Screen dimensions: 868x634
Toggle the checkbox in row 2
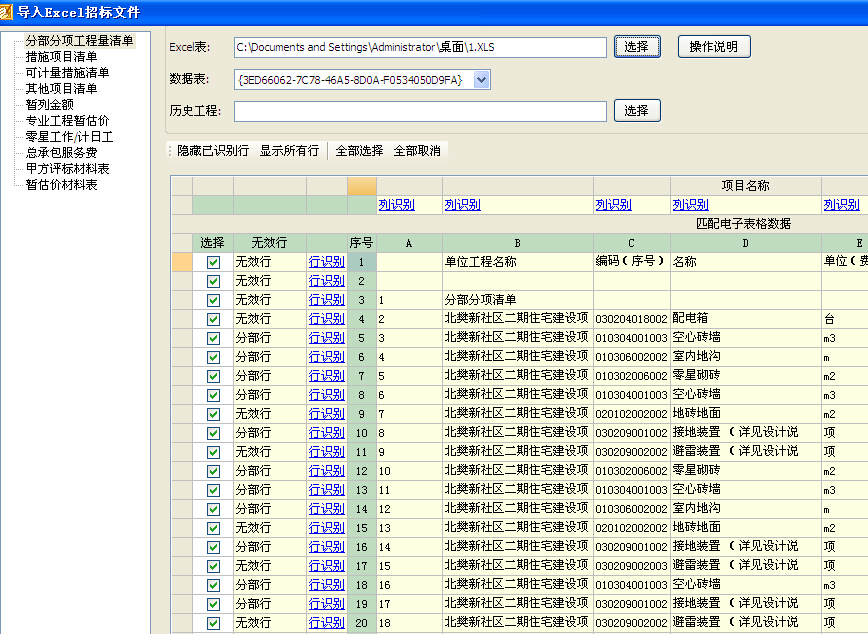coord(213,281)
